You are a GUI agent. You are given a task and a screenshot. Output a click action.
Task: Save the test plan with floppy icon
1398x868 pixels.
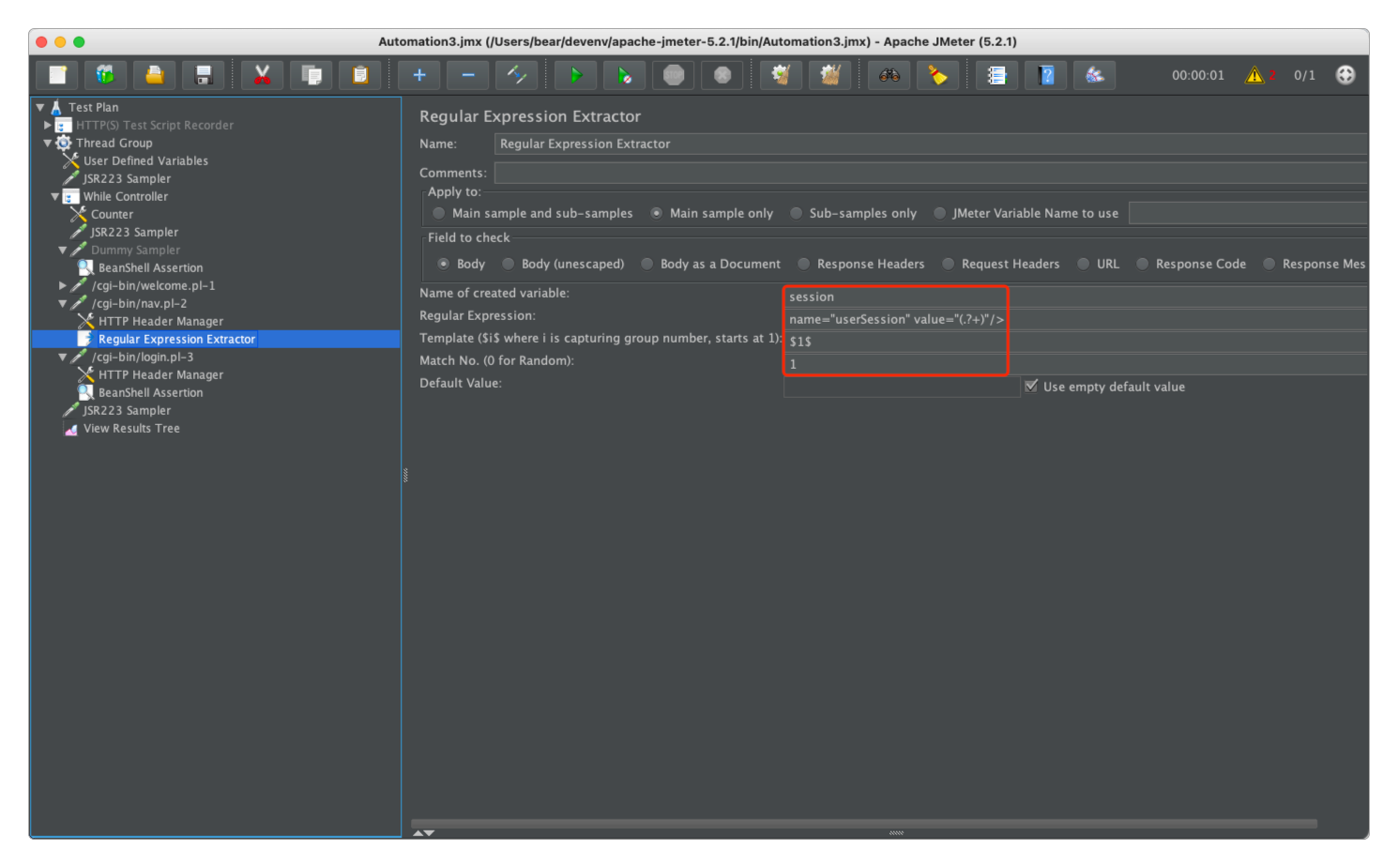(x=204, y=75)
